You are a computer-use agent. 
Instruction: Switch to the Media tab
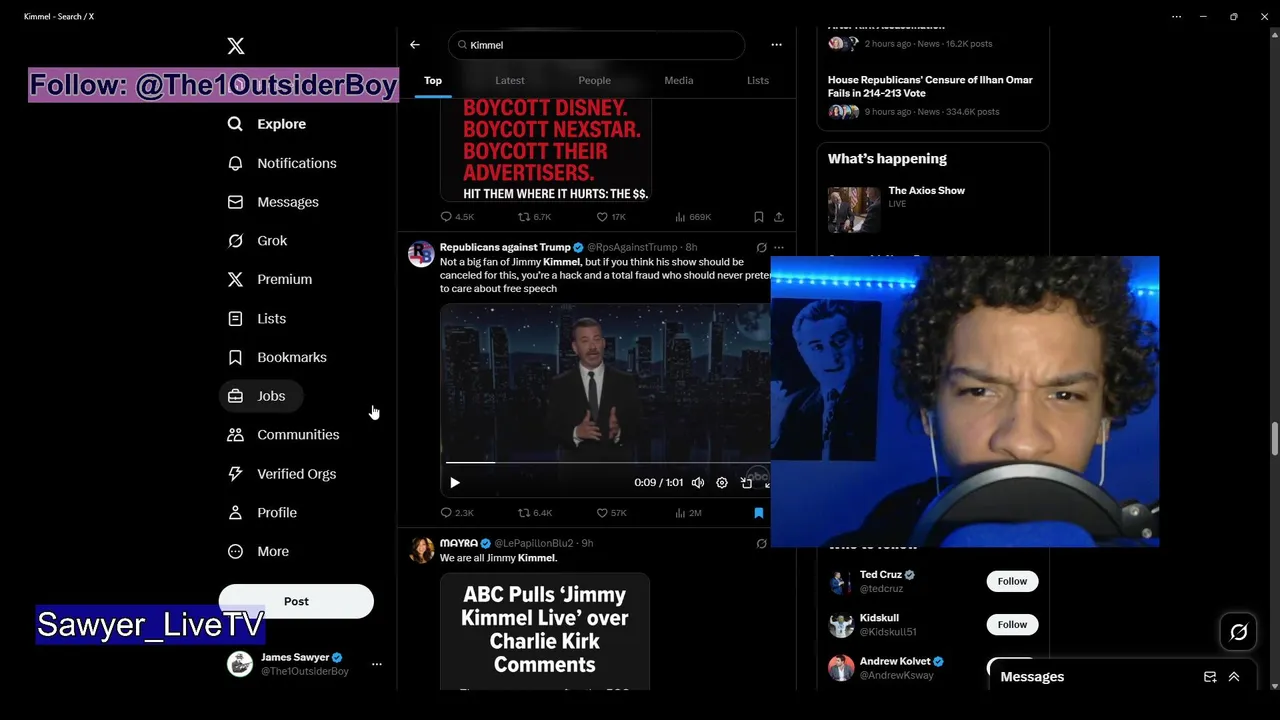pyautogui.click(x=679, y=80)
